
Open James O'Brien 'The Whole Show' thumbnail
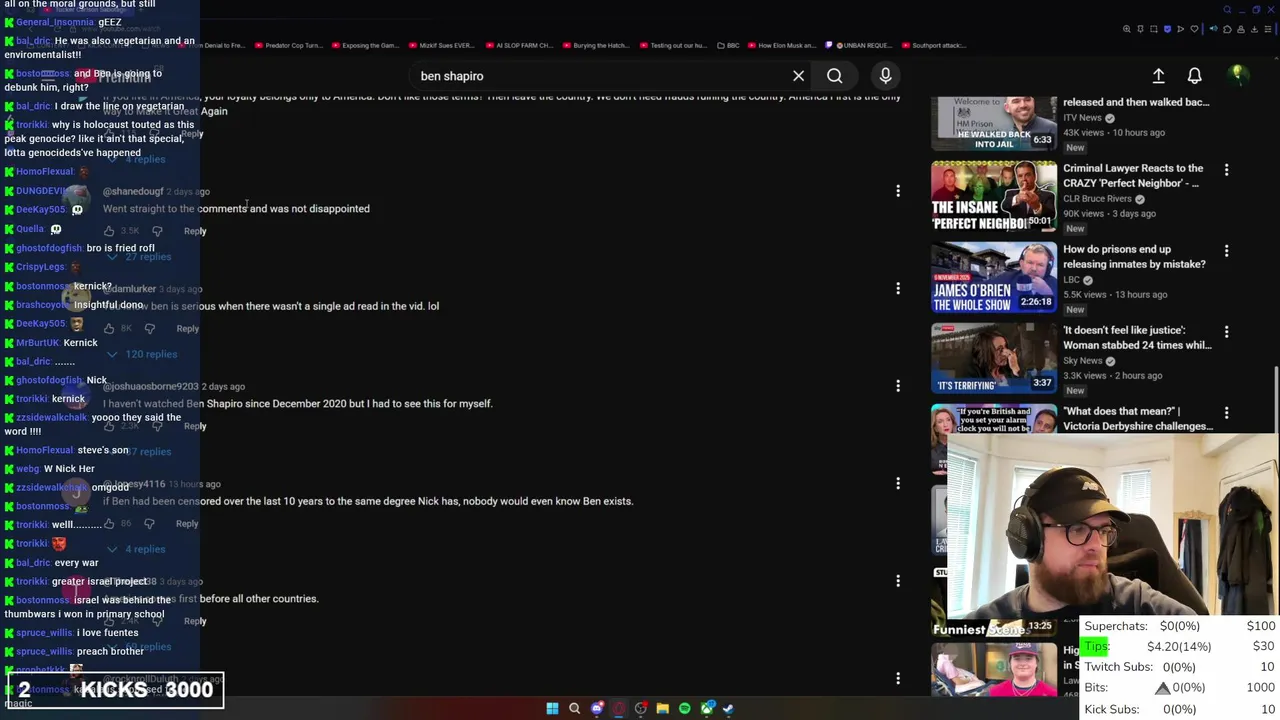tap(994, 277)
